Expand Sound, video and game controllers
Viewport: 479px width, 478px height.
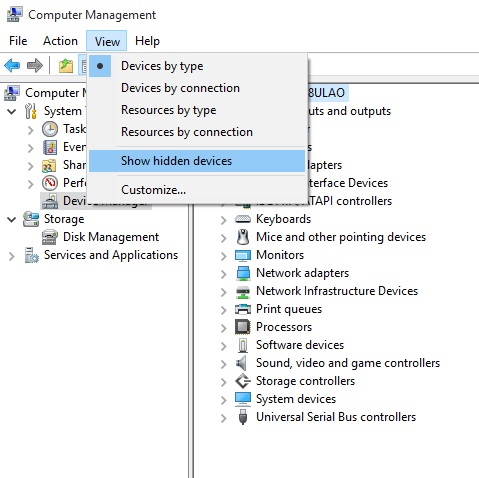tap(223, 364)
